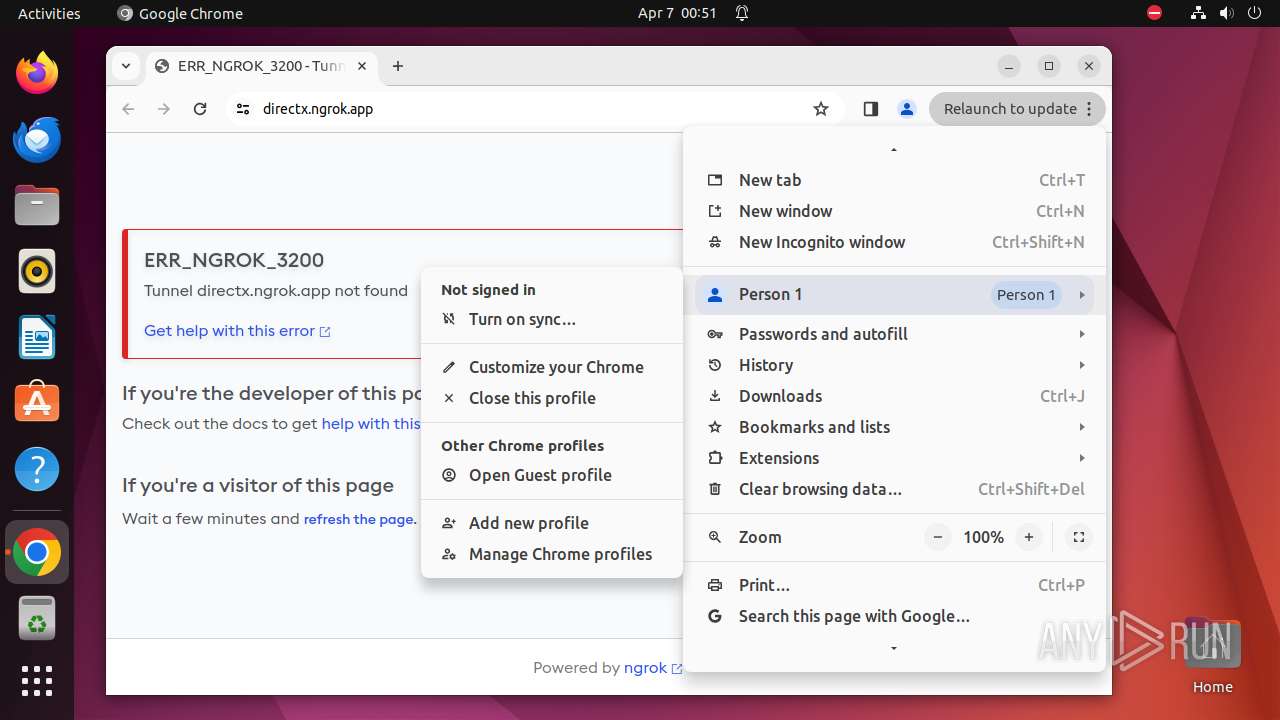1280x720 pixels.
Task: Open new tab with plus button
Action: (398, 66)
